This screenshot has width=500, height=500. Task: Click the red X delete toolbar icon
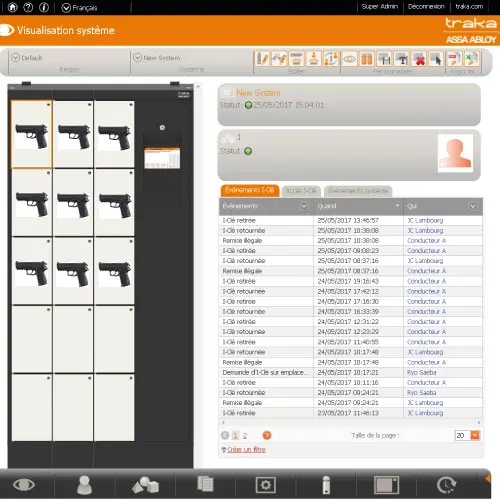point(419,59)
